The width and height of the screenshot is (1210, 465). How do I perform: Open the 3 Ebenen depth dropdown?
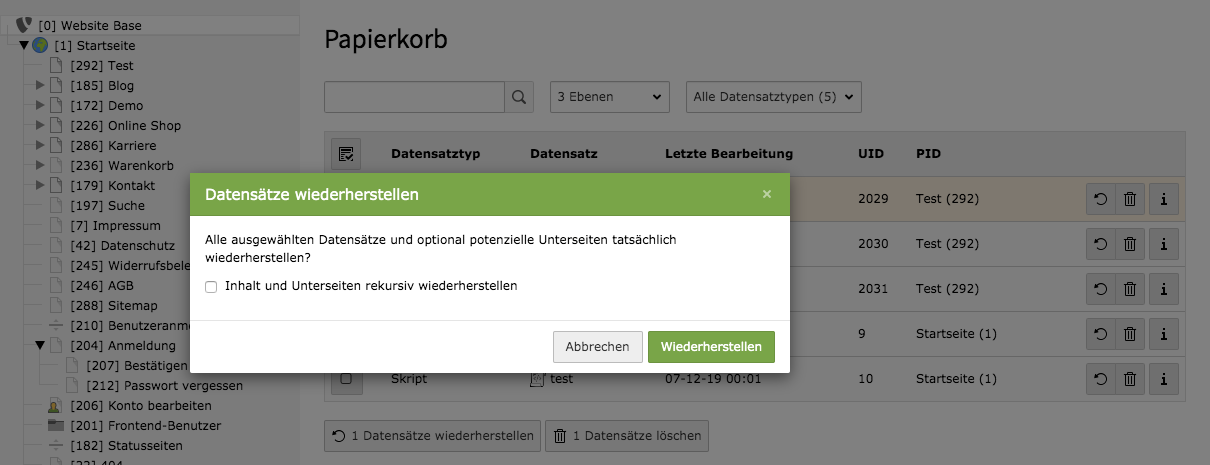[x=609, y=97]
